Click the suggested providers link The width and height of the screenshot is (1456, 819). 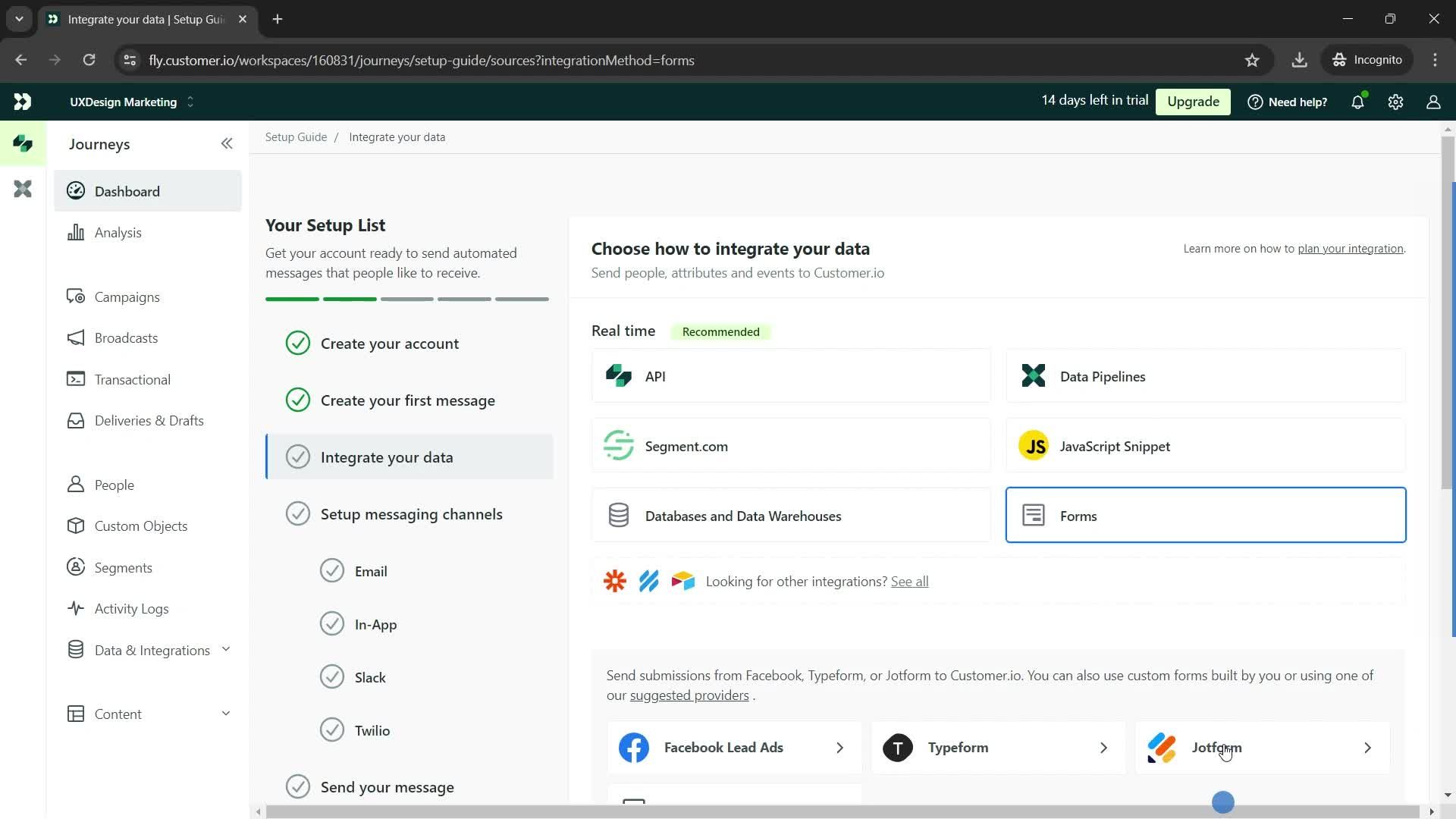[690, 695]
